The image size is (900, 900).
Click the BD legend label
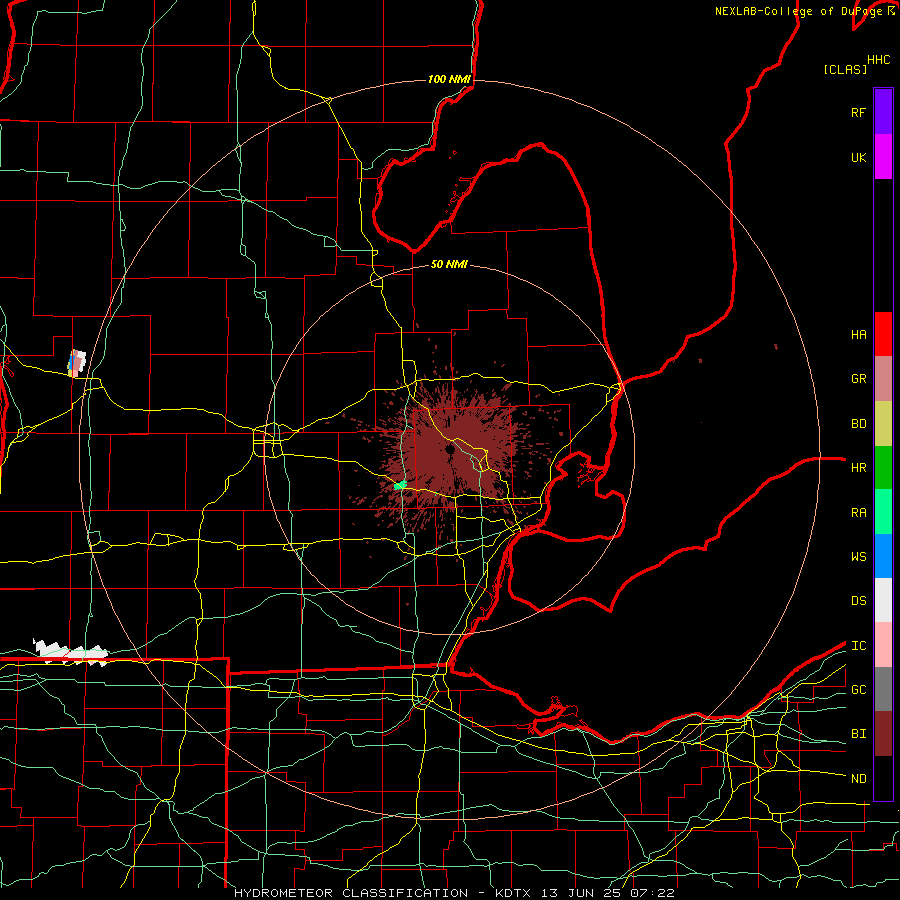[859, 424]
